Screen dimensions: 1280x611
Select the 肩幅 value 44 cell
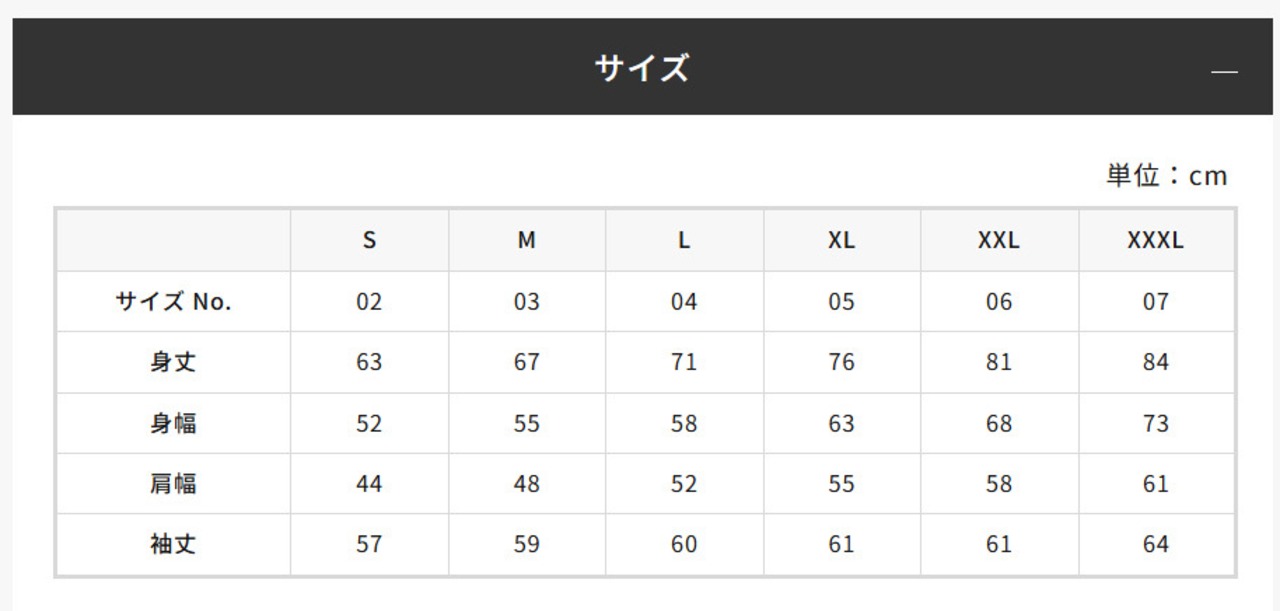pos(369,484)
